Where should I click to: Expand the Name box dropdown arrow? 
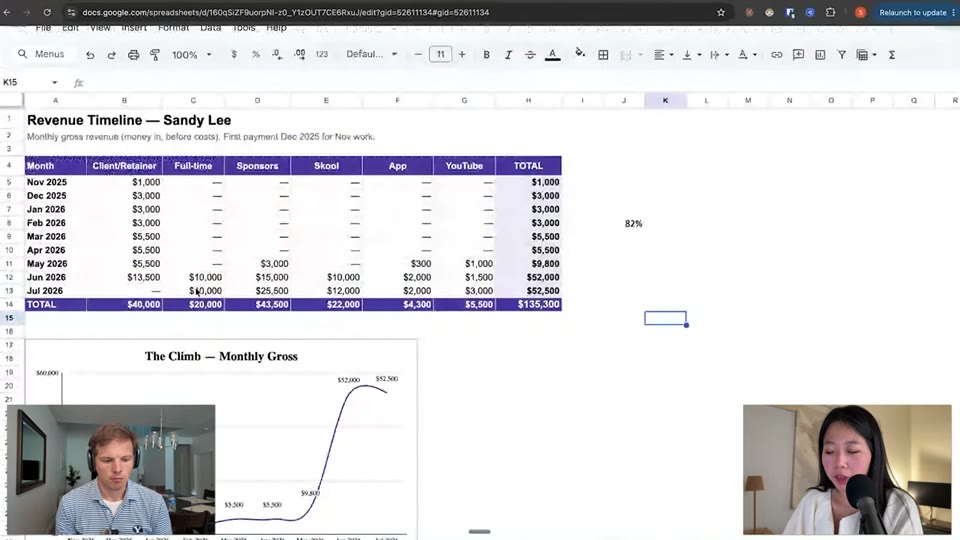click(54, 83)
